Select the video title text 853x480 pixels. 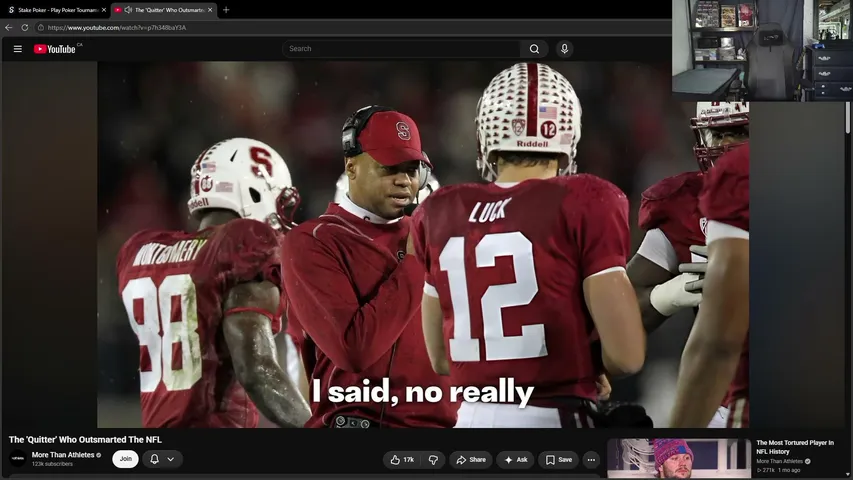click(85, 440)
